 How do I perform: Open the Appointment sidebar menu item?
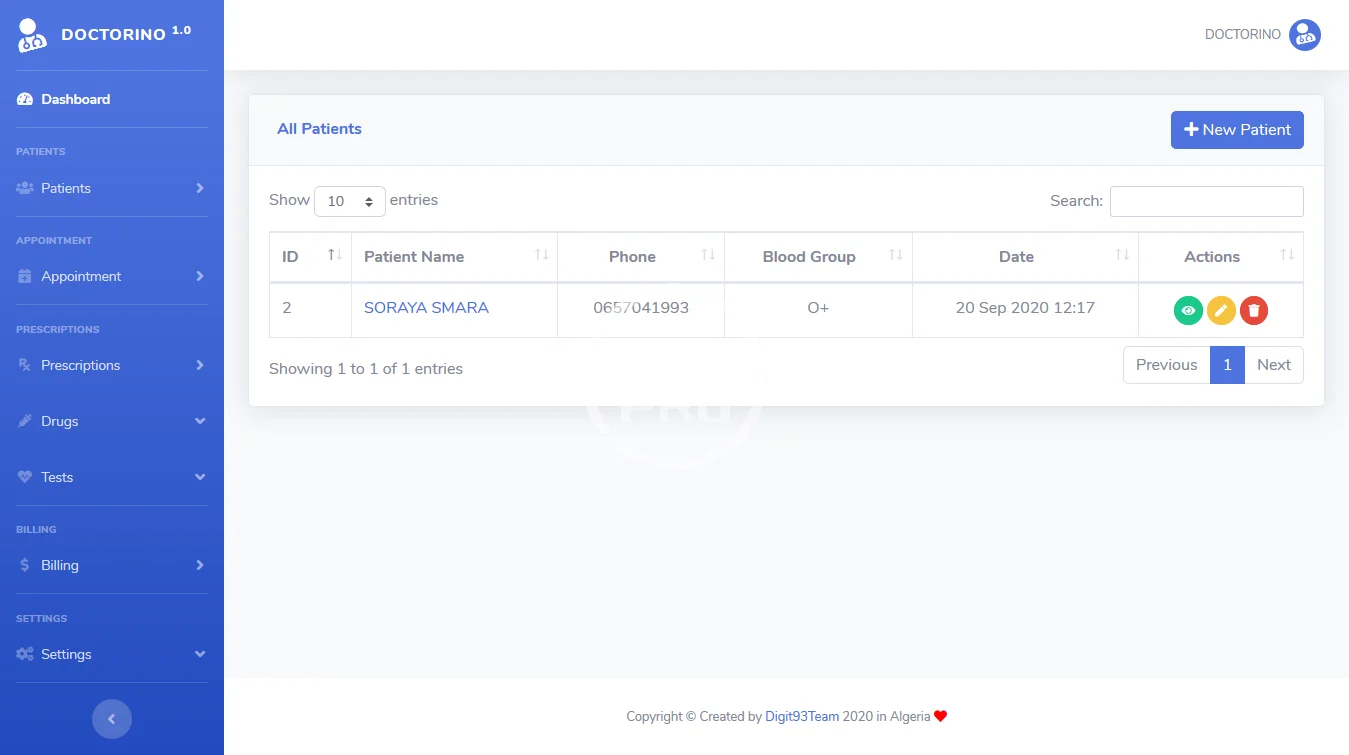112,276
